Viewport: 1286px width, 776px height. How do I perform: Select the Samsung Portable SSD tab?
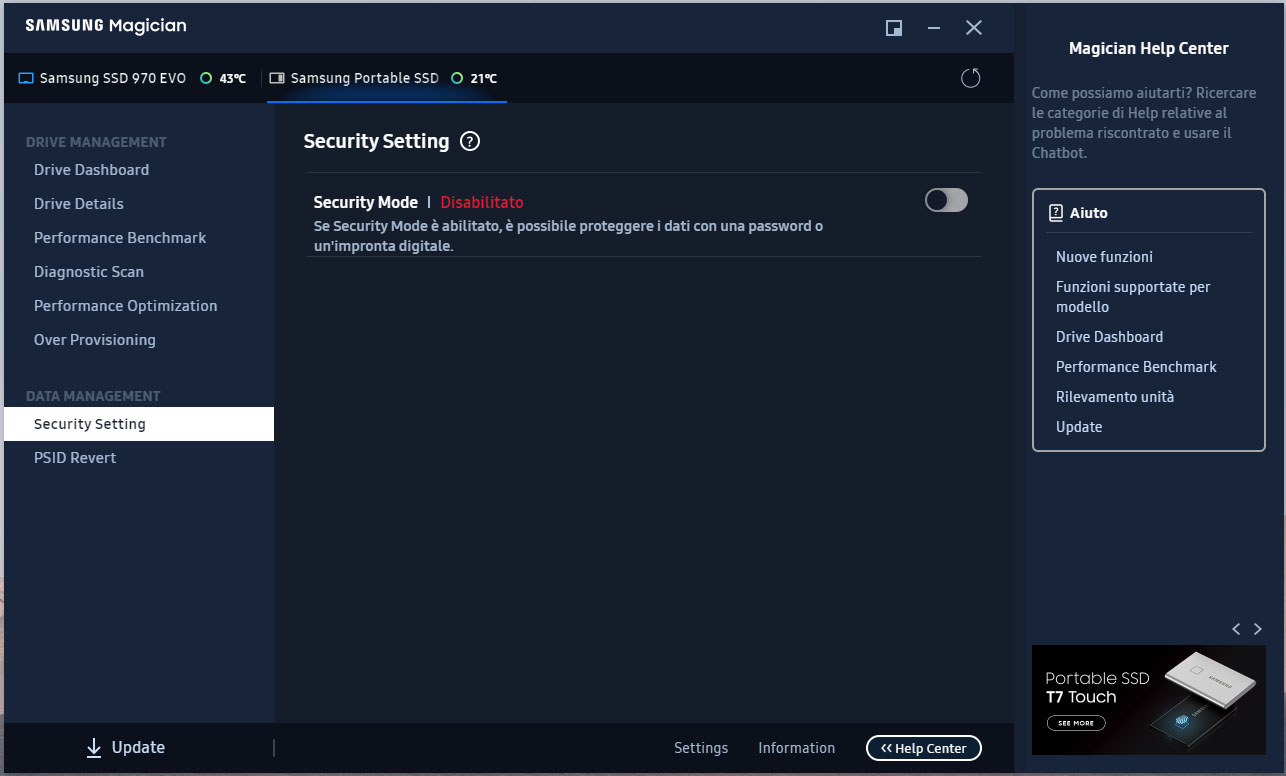click(386, 78)
